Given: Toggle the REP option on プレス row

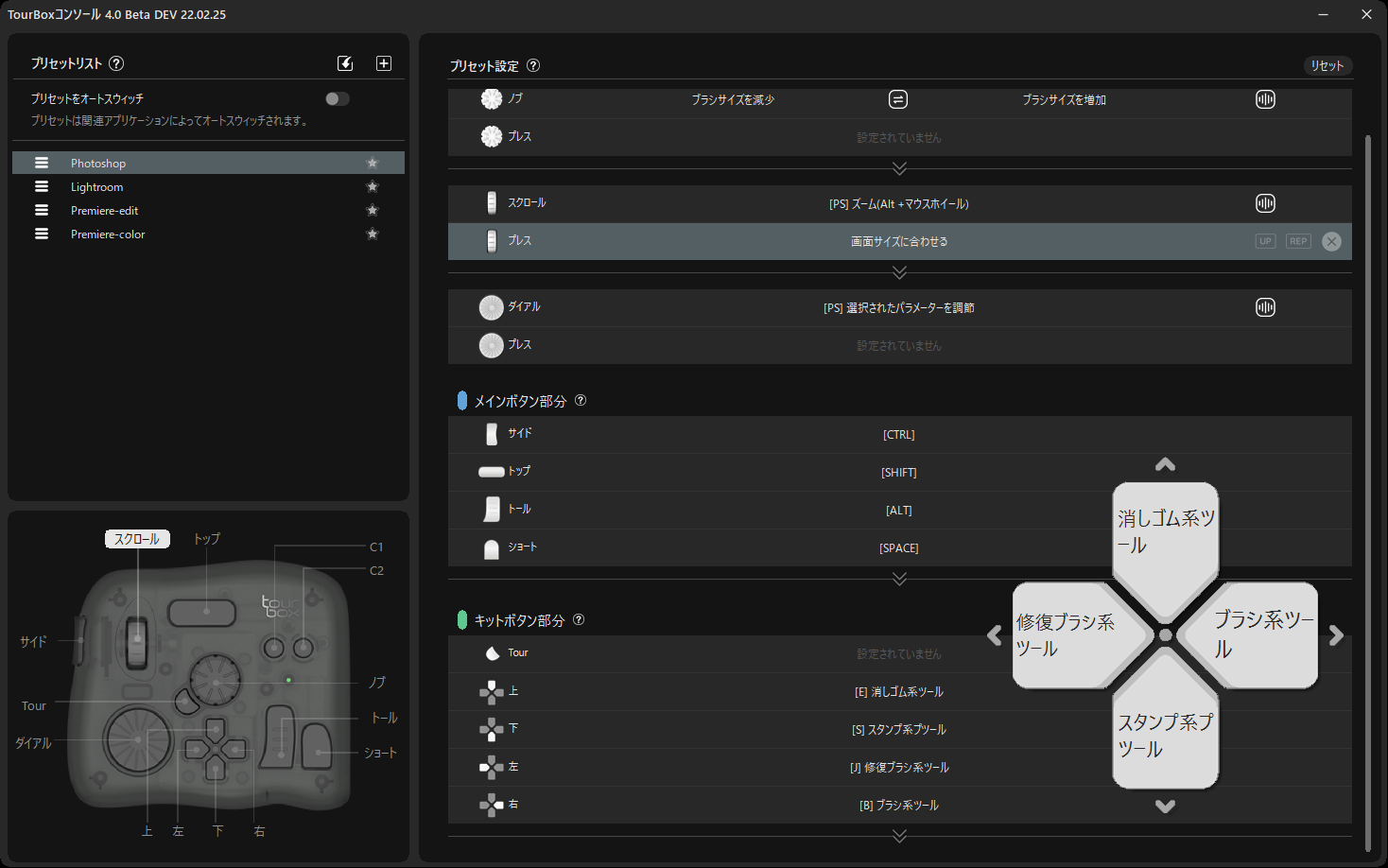Looking at the screenshot, I should [x=1298, y=241].
